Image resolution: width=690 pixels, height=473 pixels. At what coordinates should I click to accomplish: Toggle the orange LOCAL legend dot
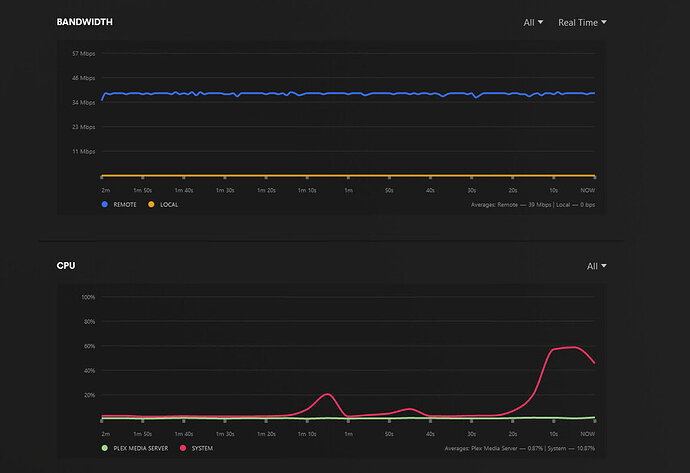point(151,204)
